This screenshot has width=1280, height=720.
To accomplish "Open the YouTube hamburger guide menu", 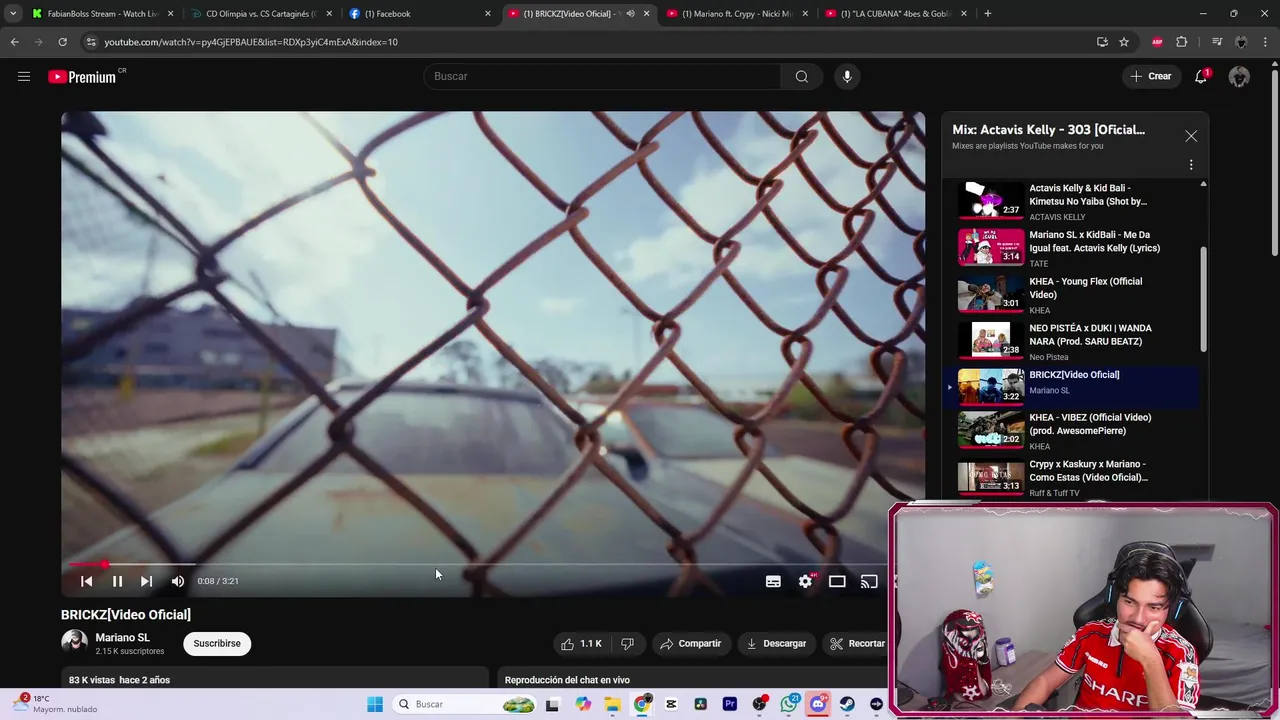I will pos(24,76).
